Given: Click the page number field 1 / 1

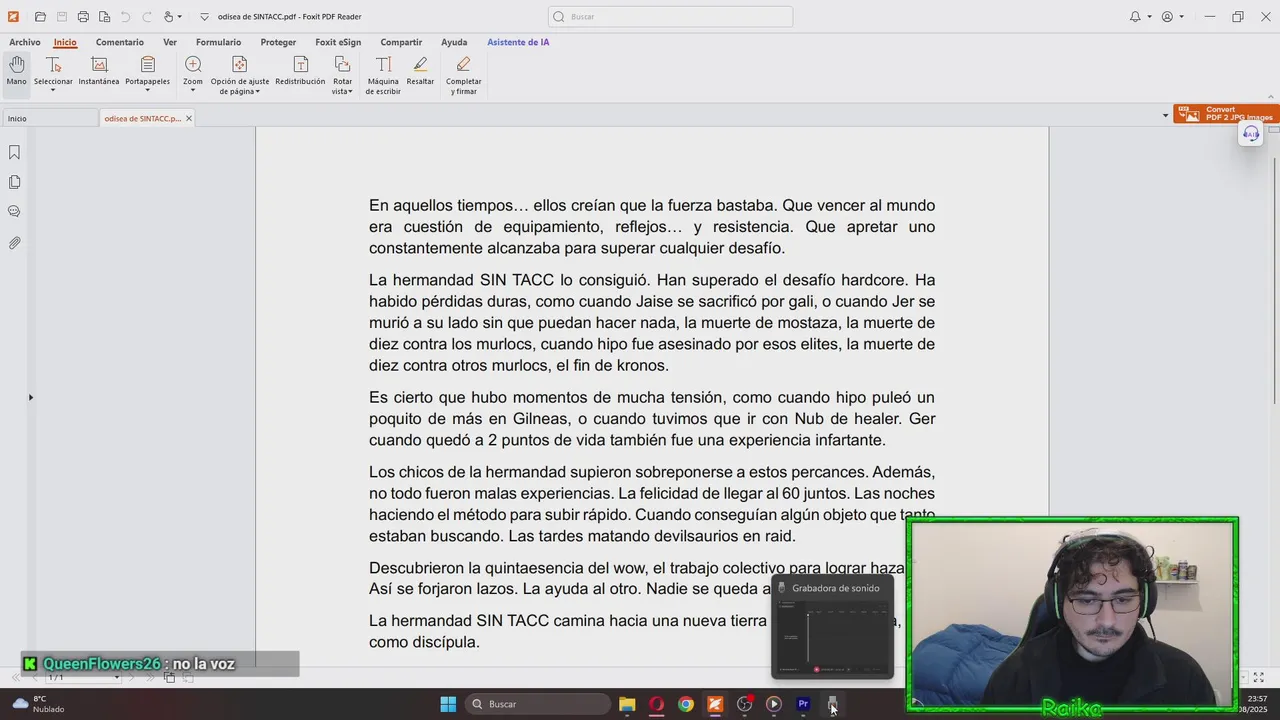Looking at the screenshot, I should [83, 677].
